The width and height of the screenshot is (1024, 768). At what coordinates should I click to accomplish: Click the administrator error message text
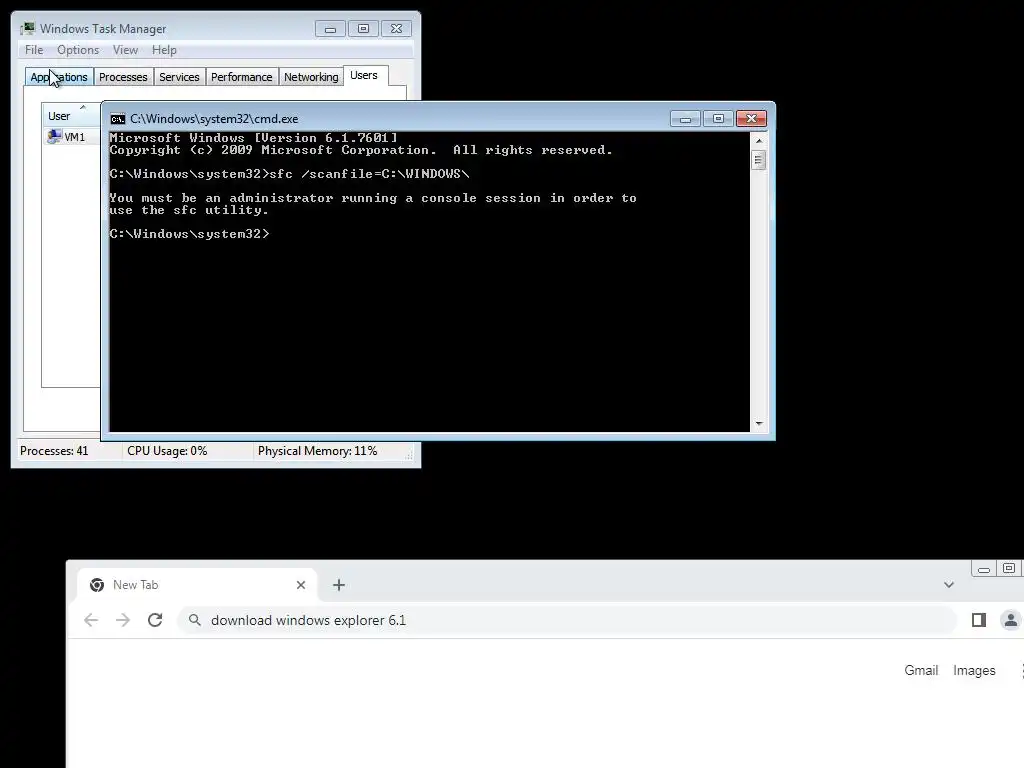click(373, 204)
